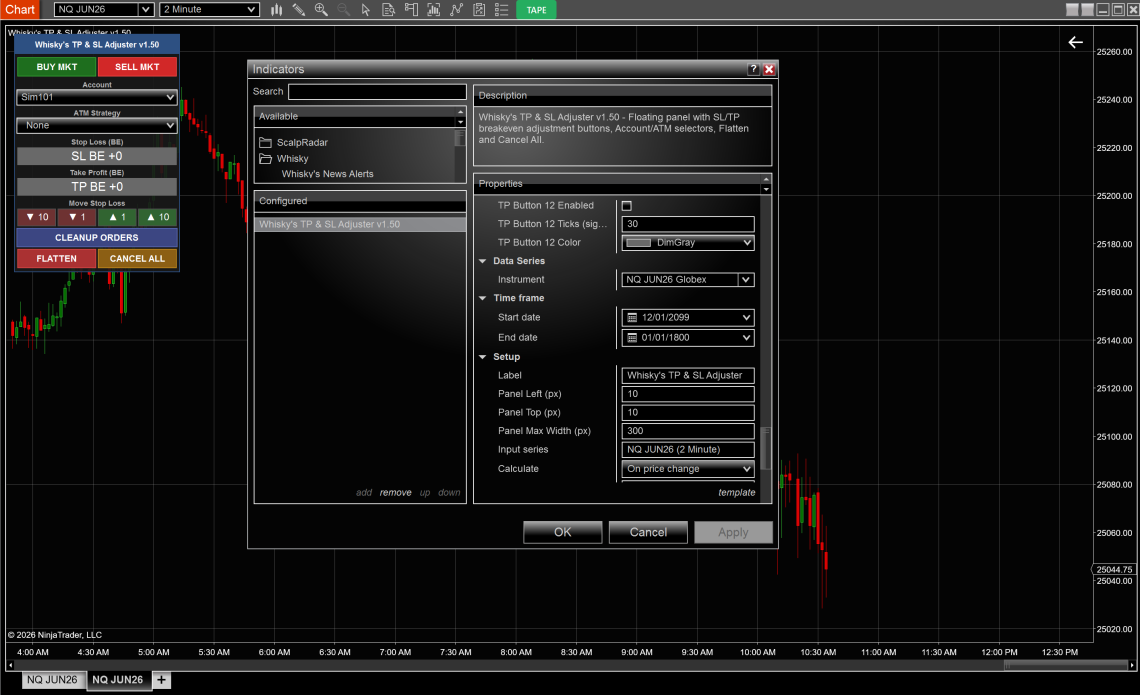The width and height of the screenshot is (1140, 695).
Task: Click the white back arrow on chart
Action: click(1075, 42)
